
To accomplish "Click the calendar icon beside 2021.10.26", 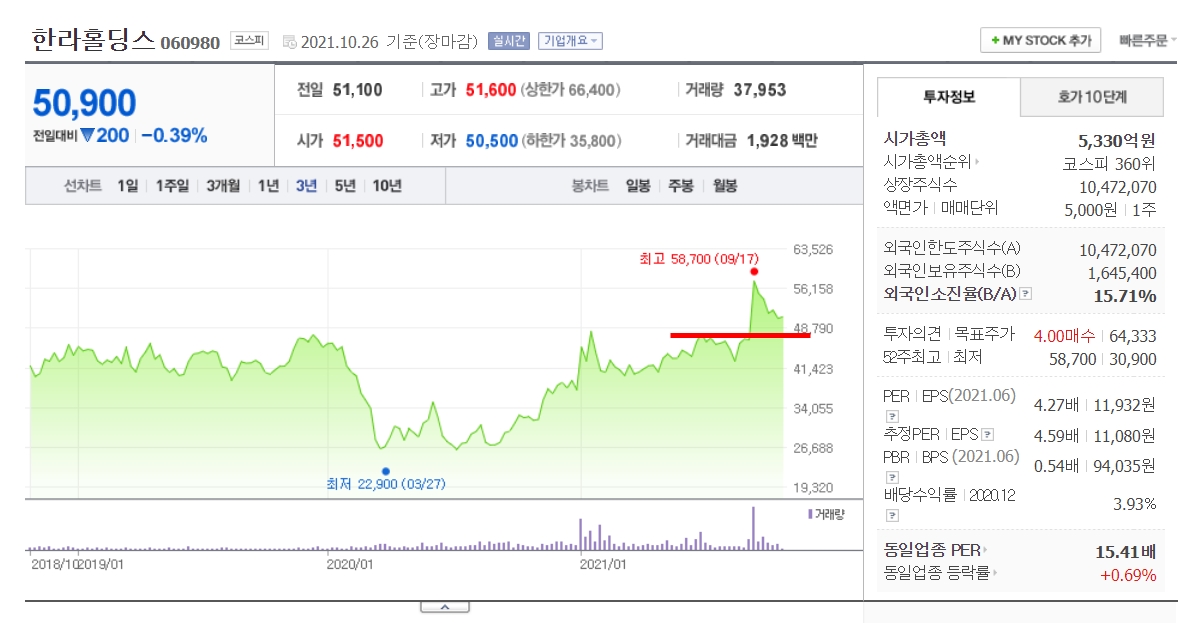I will point(289,42).
